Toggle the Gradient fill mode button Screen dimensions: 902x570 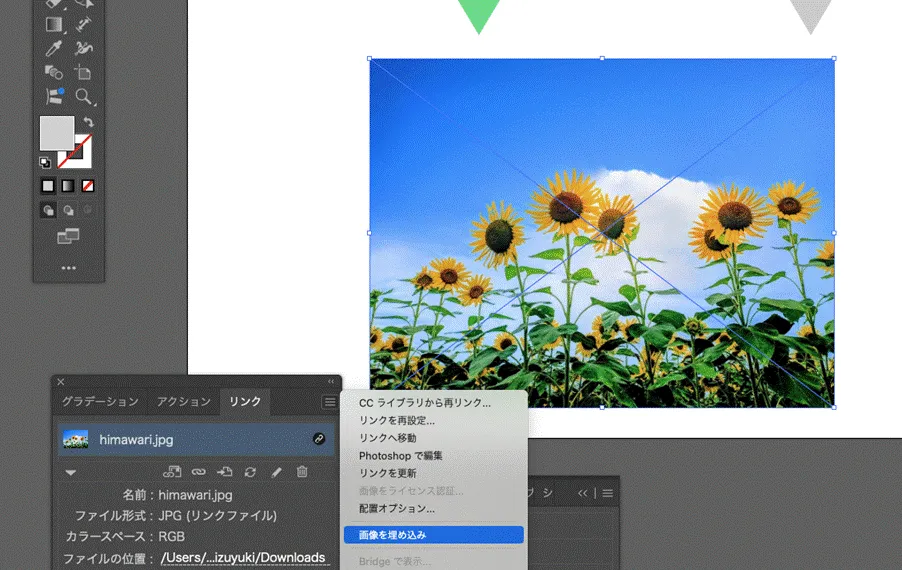click(x=68, y=185)
